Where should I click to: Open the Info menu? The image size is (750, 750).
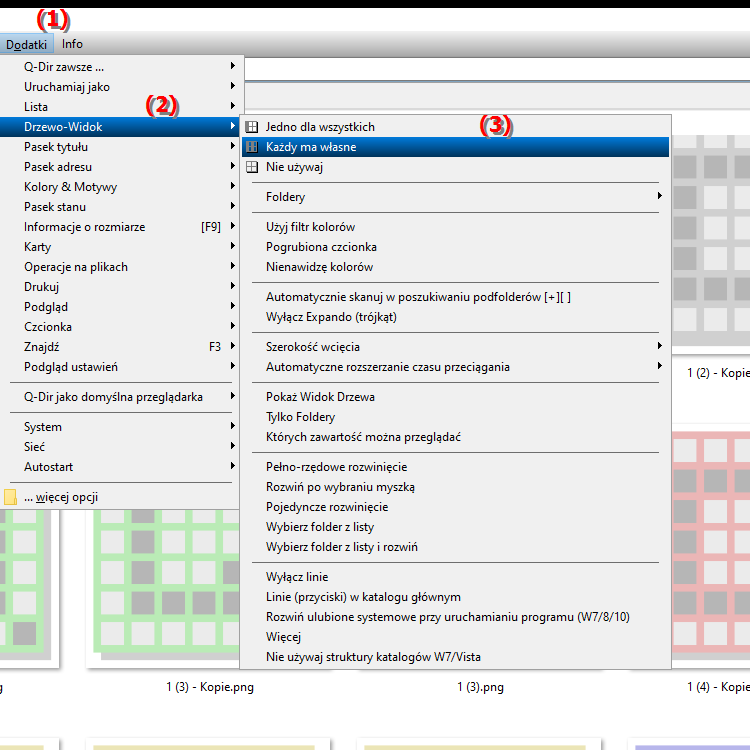point(72,44)
